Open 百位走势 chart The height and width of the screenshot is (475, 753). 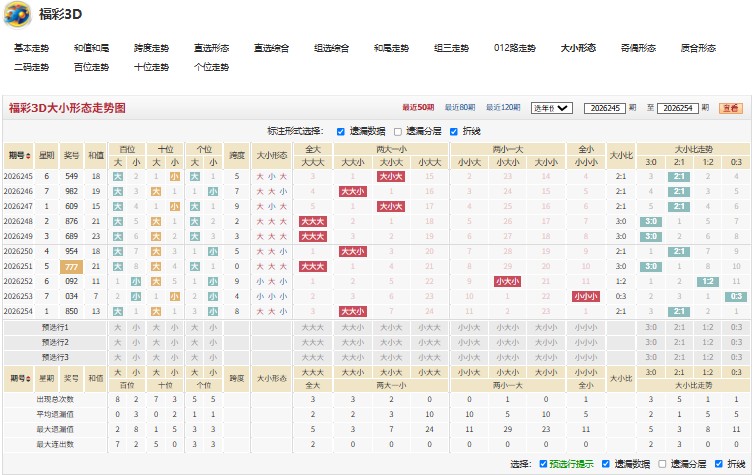click(91, 67)
